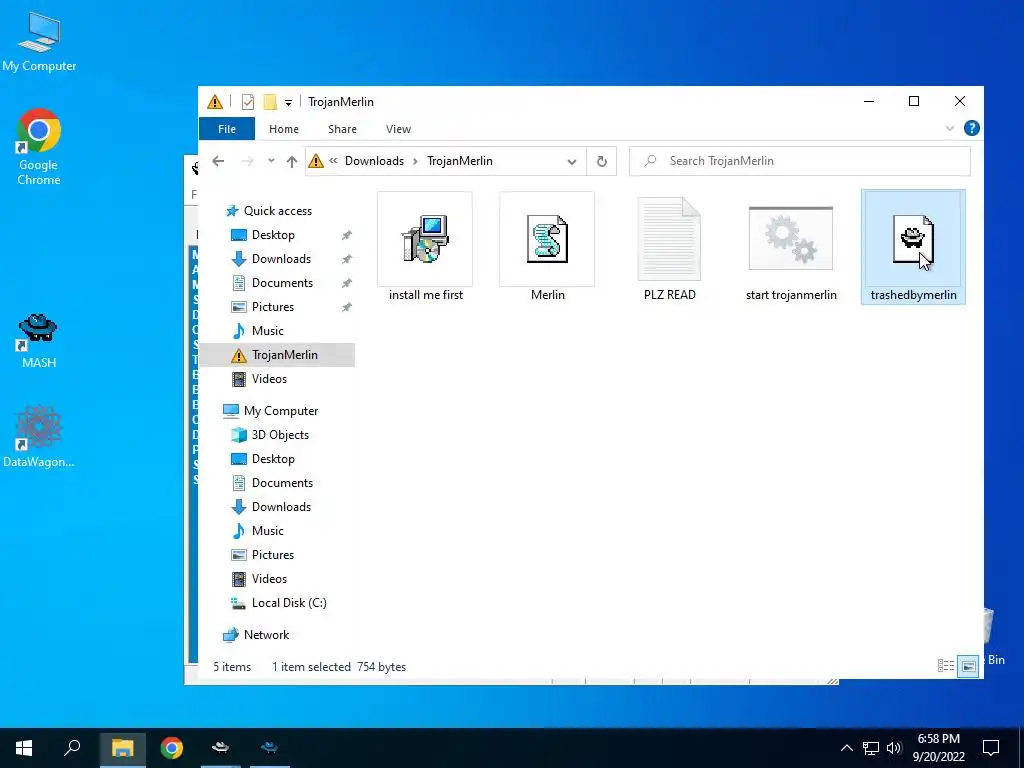This screenshot has height=768, width=1024.
Task: Open Desktop under My Computer
Action: click(x=273, y=458)
